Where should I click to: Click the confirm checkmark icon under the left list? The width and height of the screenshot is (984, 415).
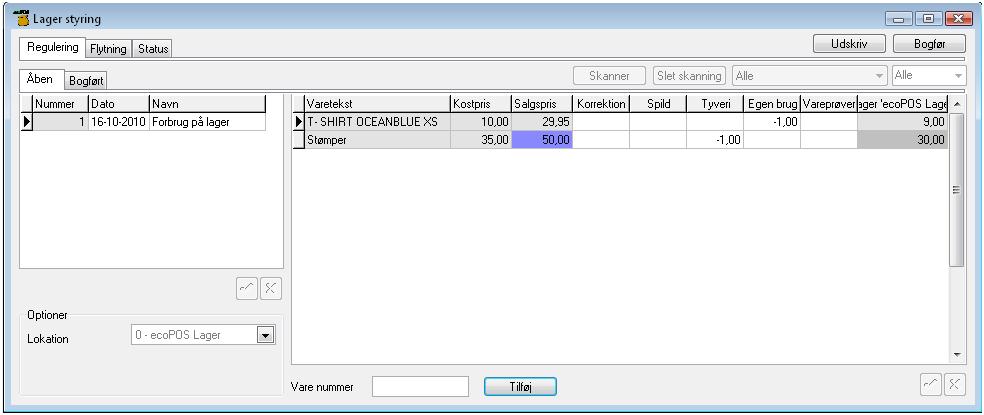tap(247, 288)
